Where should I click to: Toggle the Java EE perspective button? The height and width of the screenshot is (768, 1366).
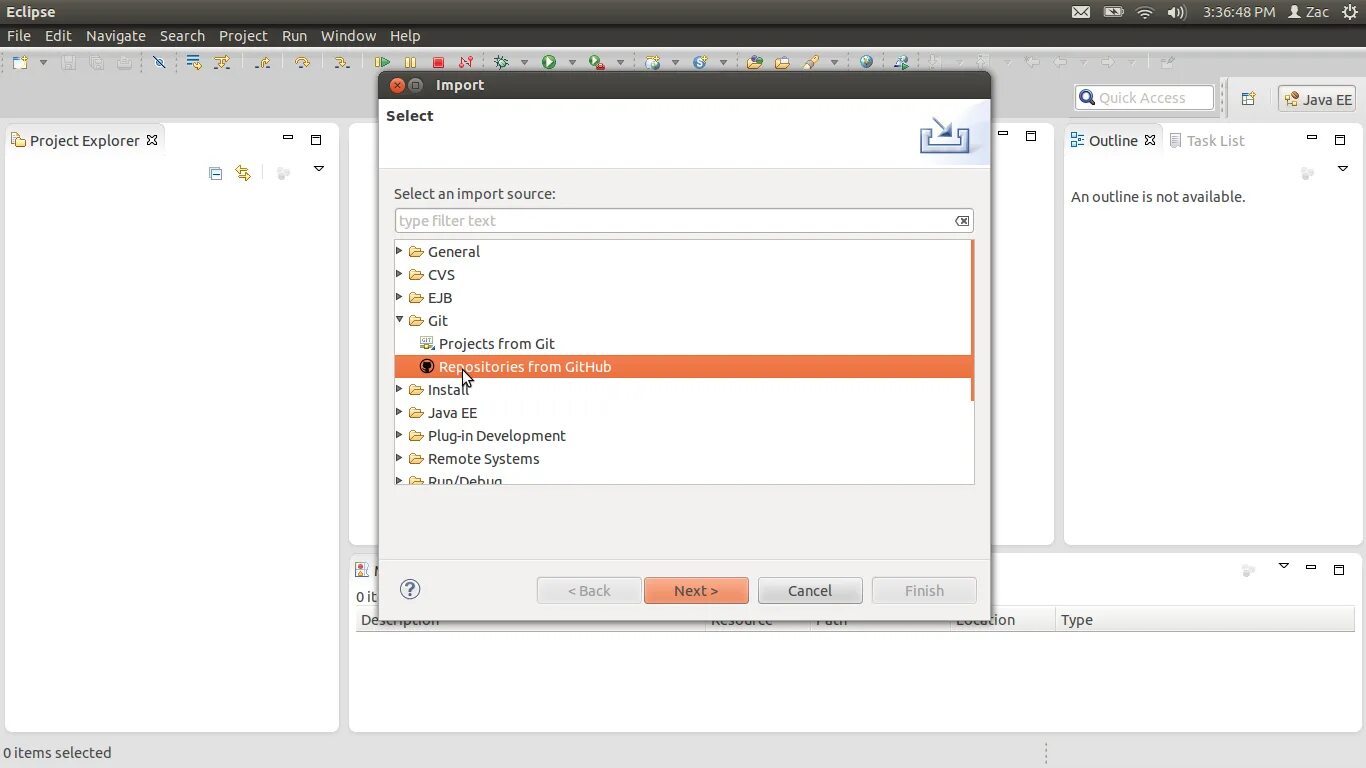pos(1317,99)
